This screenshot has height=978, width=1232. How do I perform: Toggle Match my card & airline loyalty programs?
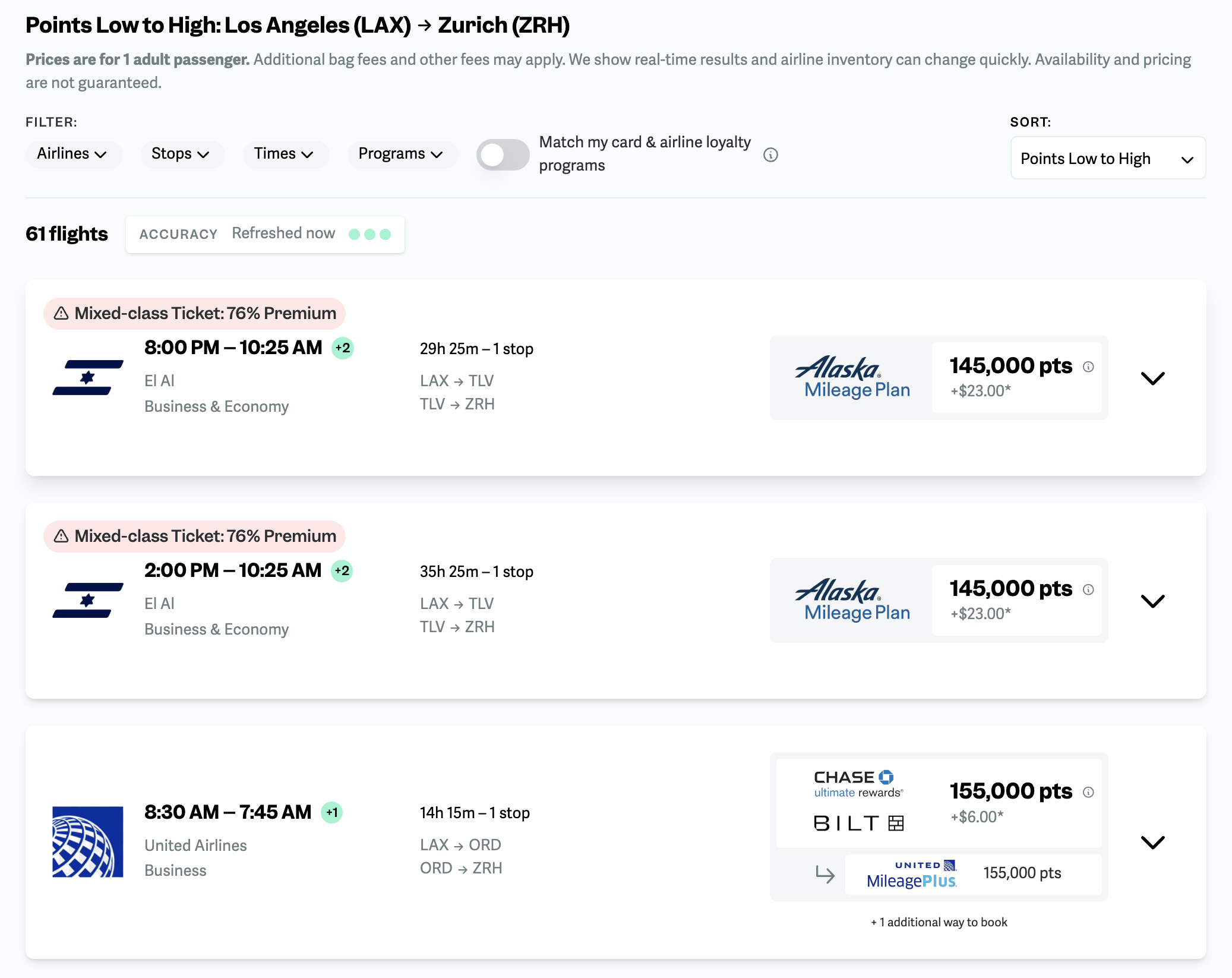(503, 154)
